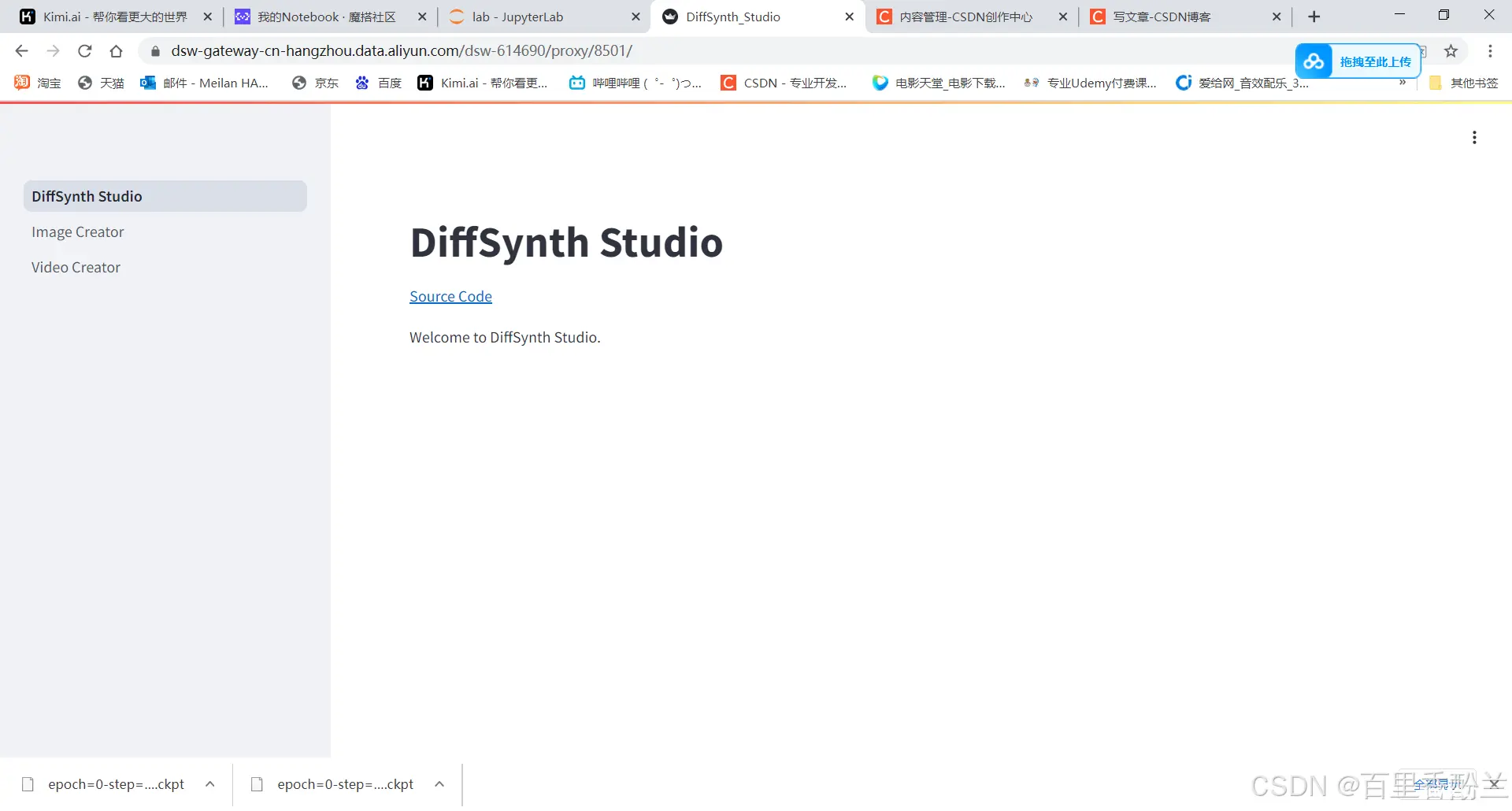Image resolution: width=1512 pixels, height=811 pixels.
Task: Close the DiffSynth_Studio tab
Action: pos(850,17)
